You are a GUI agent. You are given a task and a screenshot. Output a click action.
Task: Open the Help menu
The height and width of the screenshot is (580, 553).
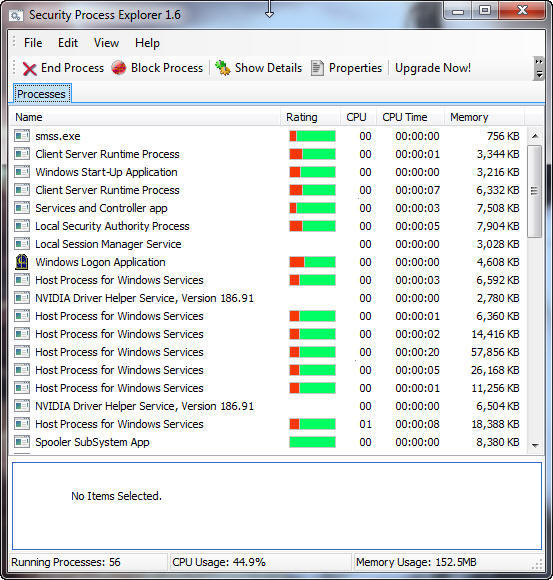click(147, 43)
